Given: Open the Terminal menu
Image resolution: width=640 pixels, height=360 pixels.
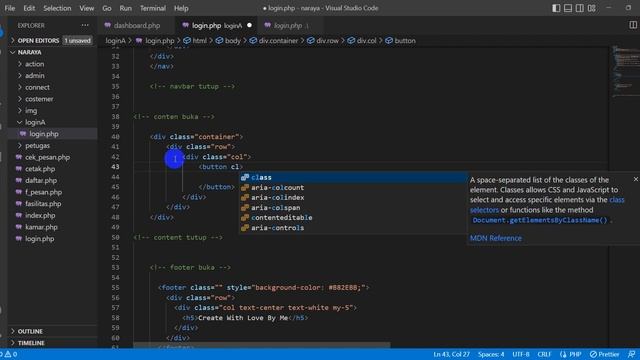Looking at the screenshot, I should (153, 8).
